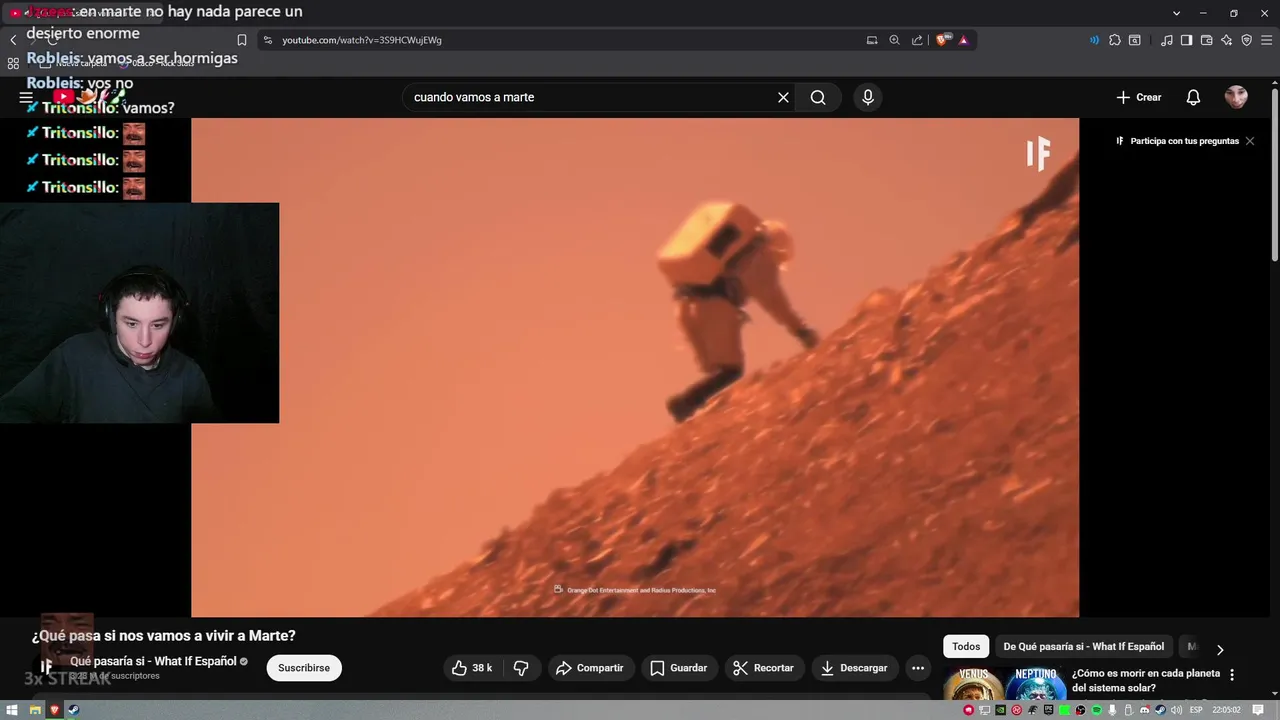This screenshot has height=720, width=1280.
Task: Open volume speaker in system tray
Action: pyautogui.click(x=1176, y=710)
